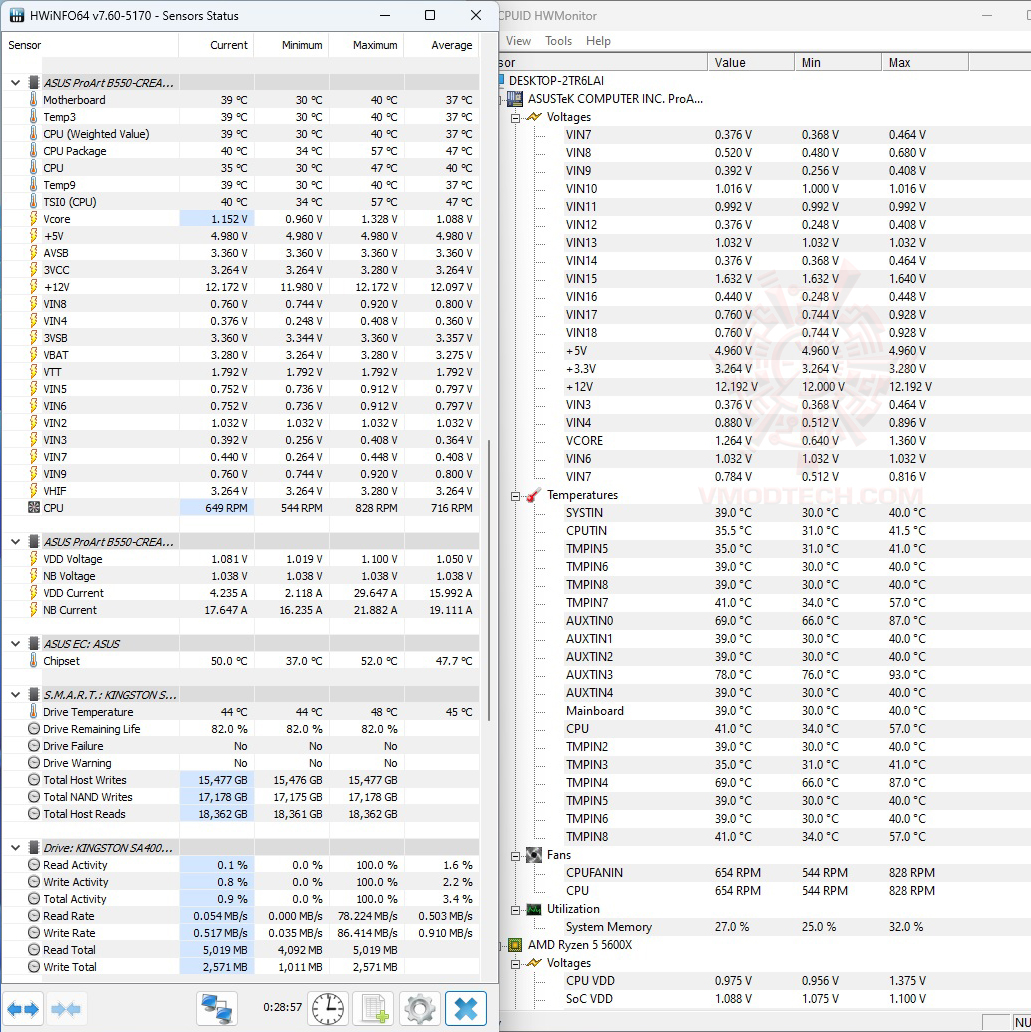This screenshot has width=1031, height=1032.
Task: Click the Chipset thermometer icon
Action: click(x=34, y=660)
